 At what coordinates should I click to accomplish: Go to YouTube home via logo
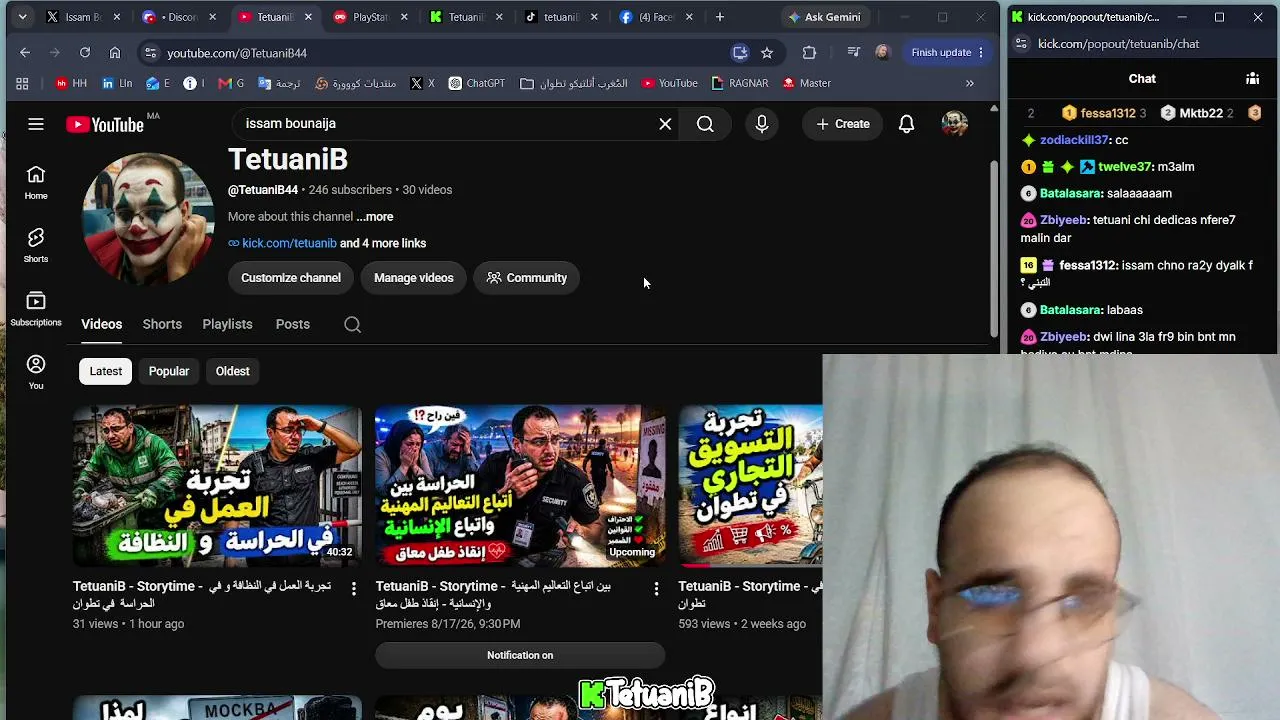pos(106,124)
